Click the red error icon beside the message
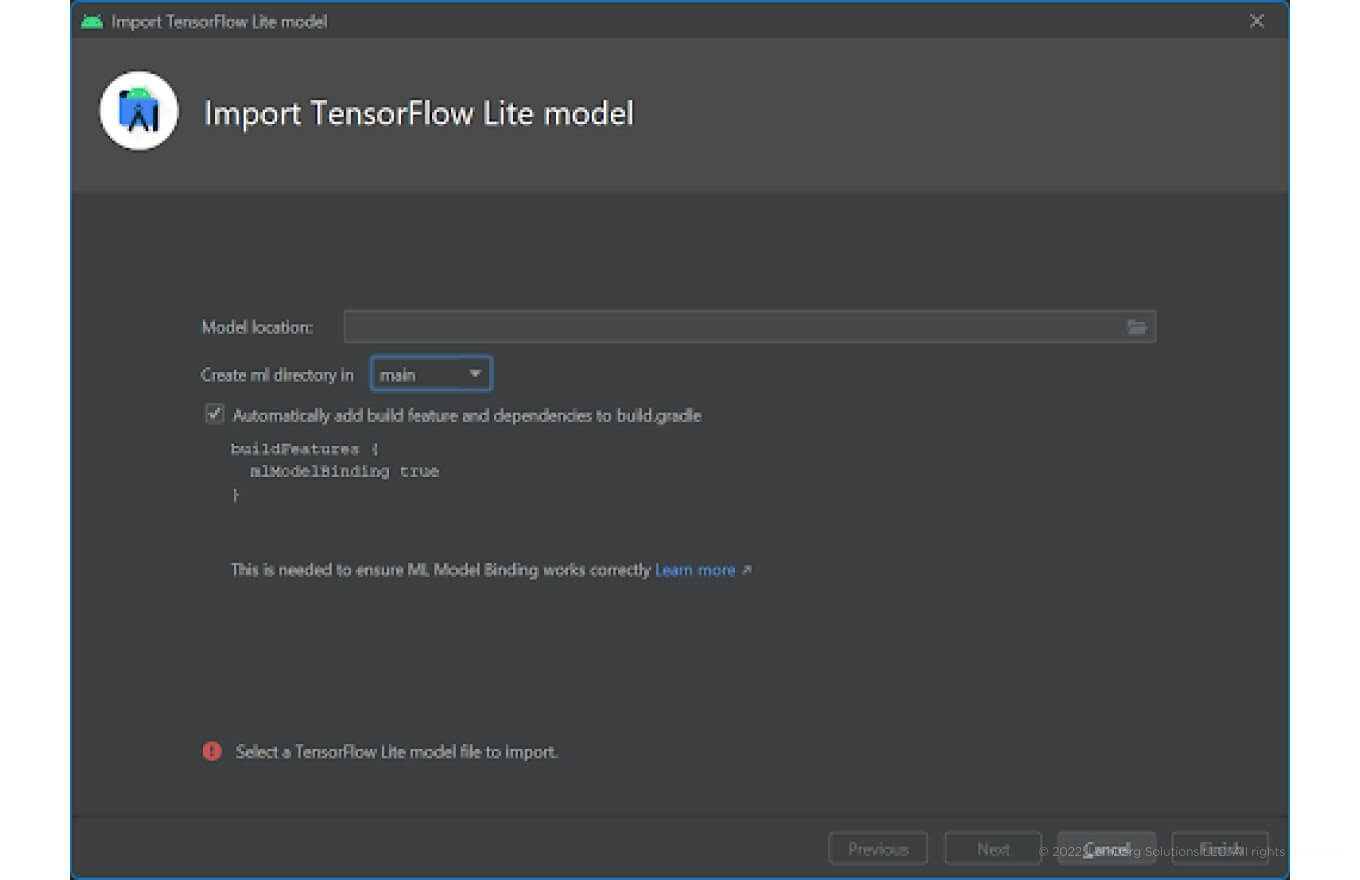1360x880 pixels. (x=212, y=751)
